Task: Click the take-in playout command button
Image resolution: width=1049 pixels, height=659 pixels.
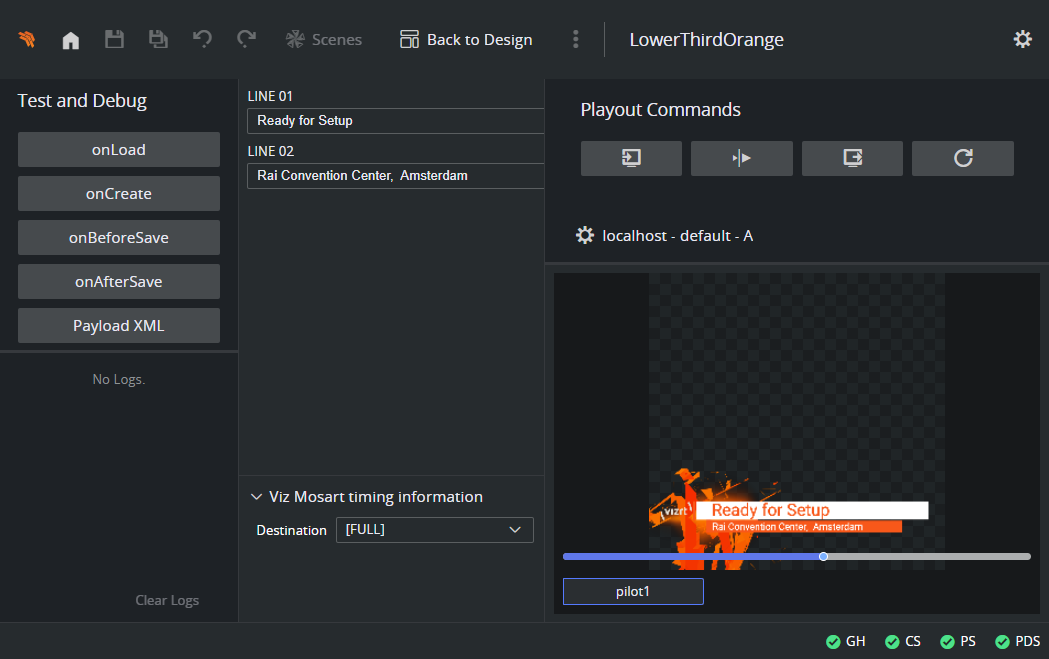Action: tap(631, 158)
